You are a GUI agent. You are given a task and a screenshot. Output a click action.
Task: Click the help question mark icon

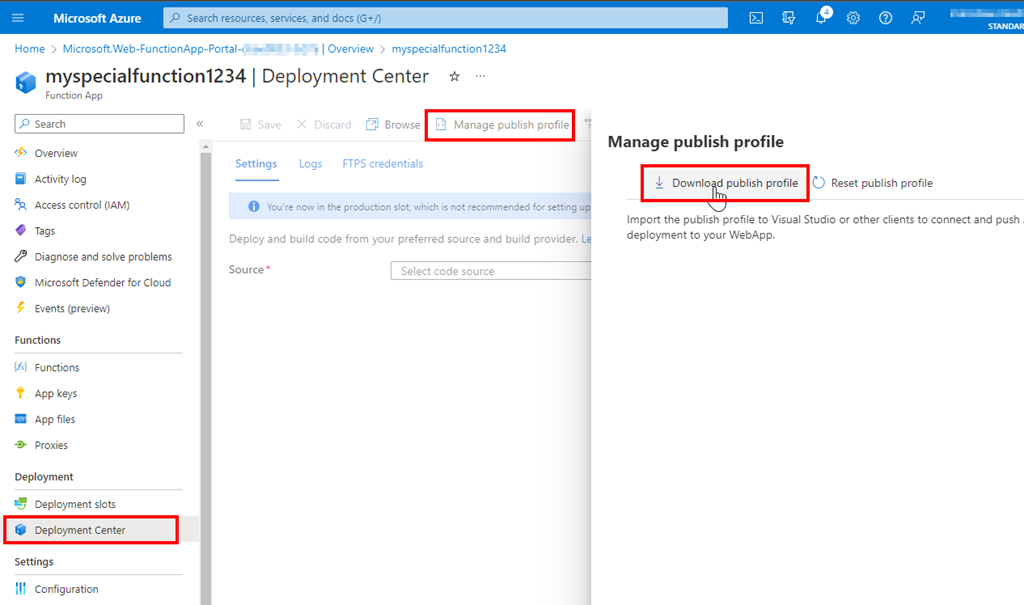pos(885,18)
